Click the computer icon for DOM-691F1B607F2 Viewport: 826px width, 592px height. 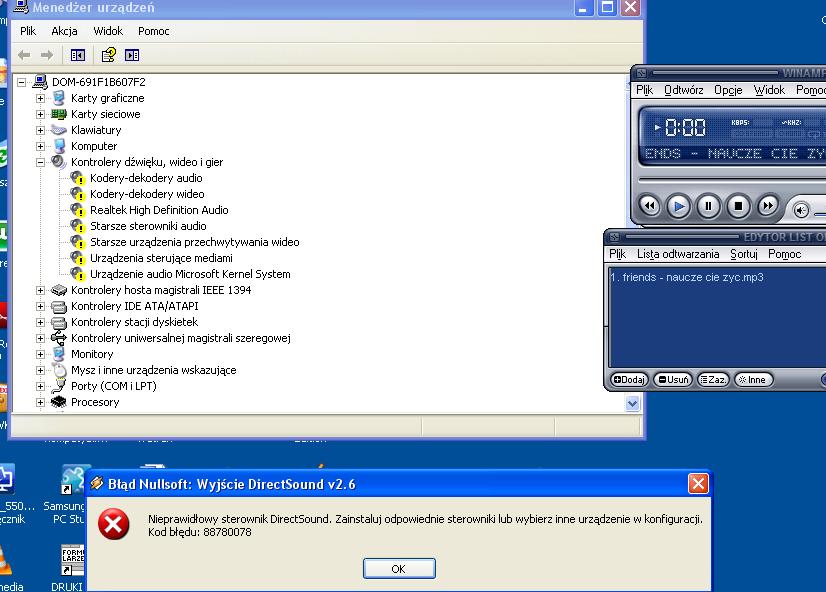[40, 82]
